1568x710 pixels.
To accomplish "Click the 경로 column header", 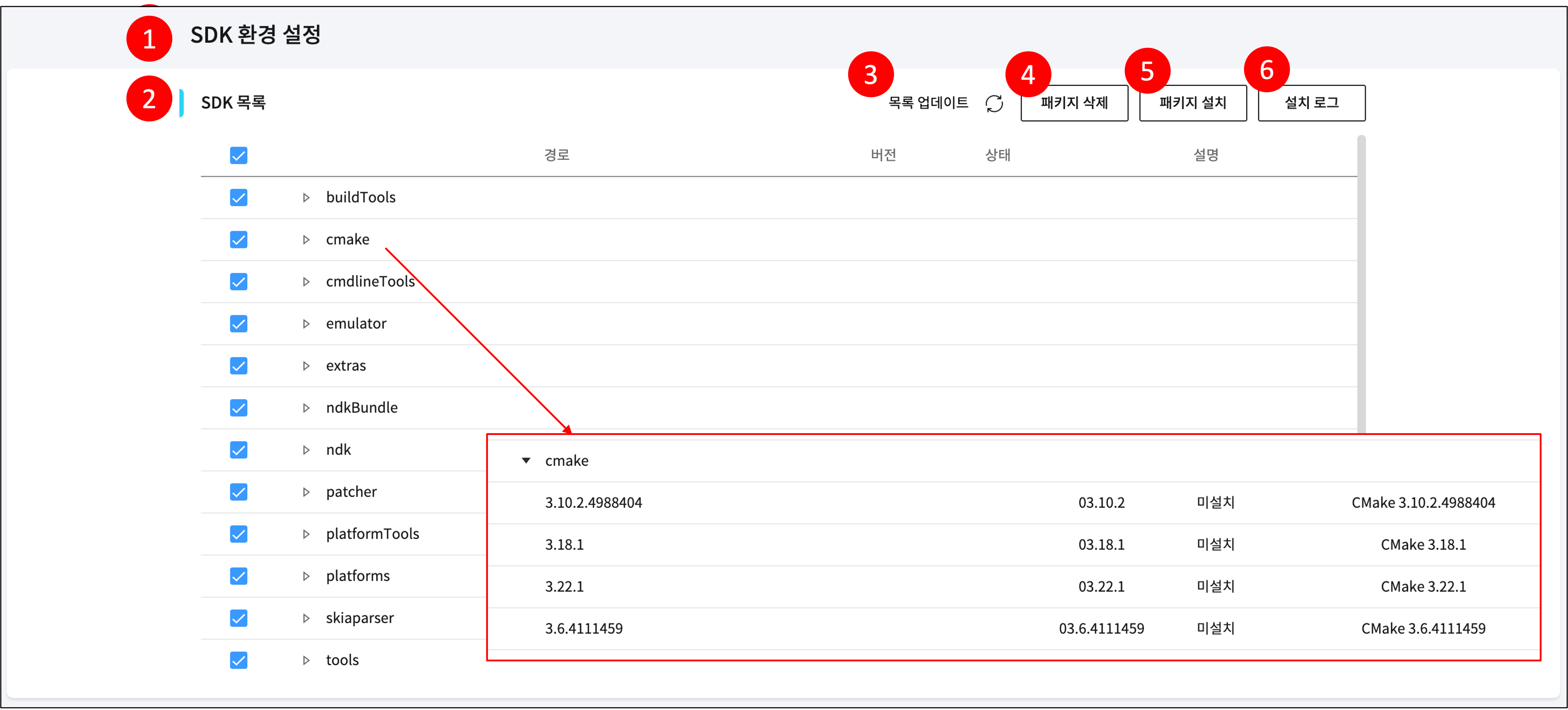I will pos(556,155).
